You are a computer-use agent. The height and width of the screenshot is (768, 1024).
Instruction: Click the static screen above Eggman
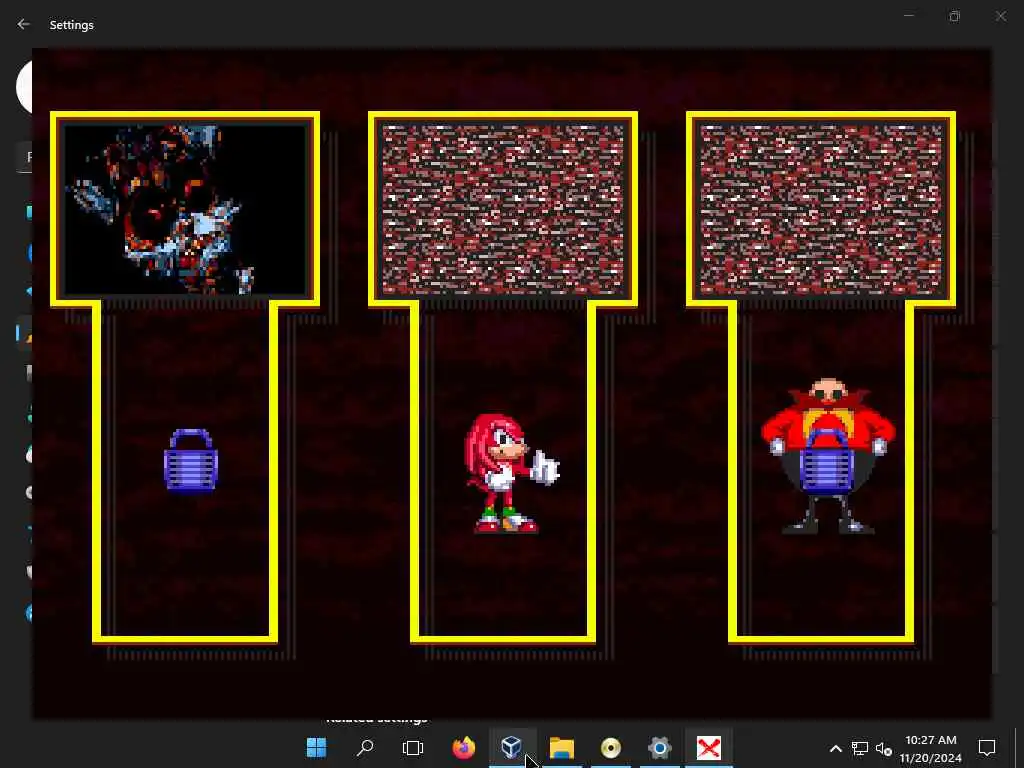click(821, 209)
